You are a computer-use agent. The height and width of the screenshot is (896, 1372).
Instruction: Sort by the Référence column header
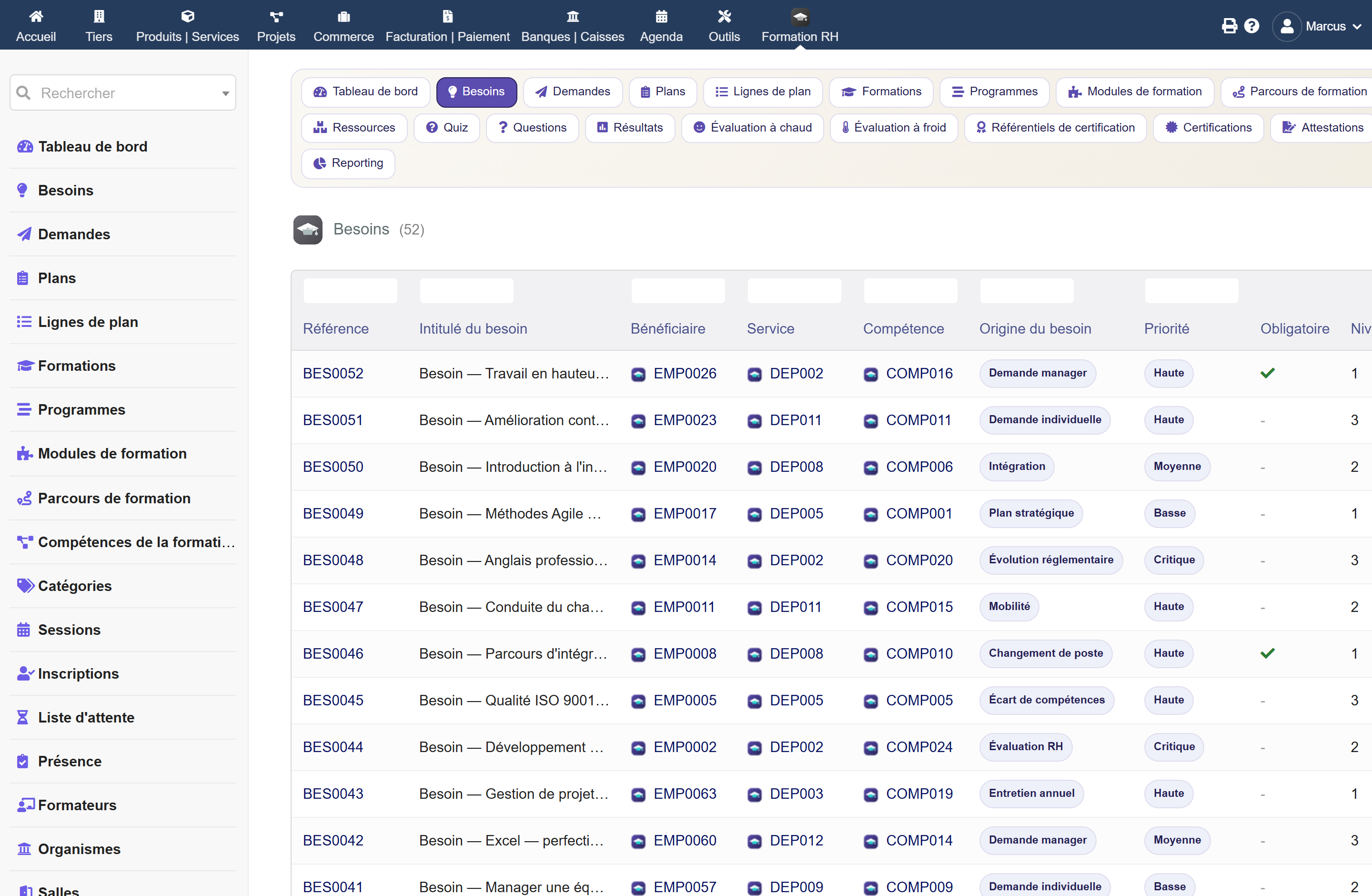point(335,329)
